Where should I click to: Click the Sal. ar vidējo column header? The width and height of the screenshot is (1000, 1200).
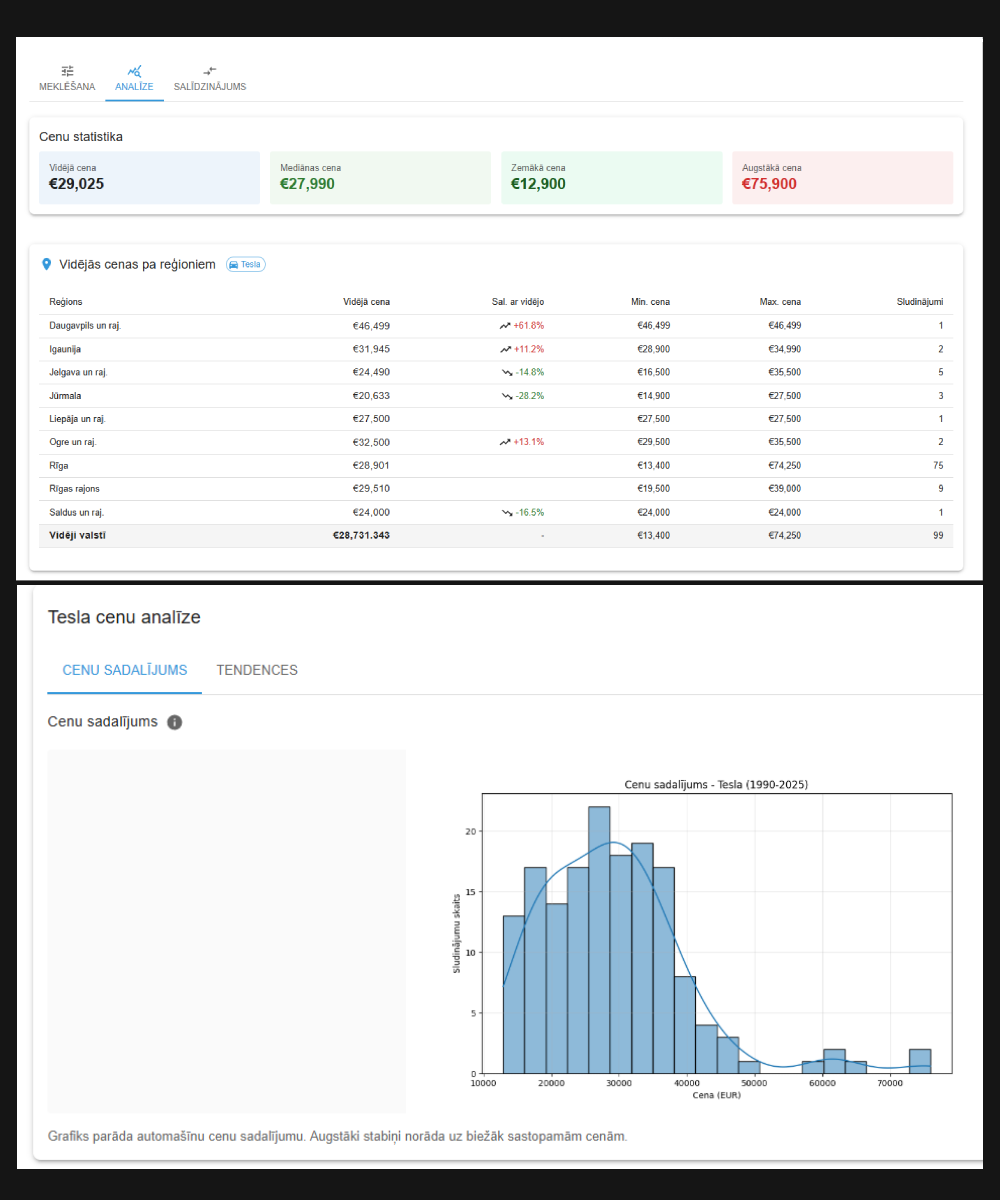[518, 302]
